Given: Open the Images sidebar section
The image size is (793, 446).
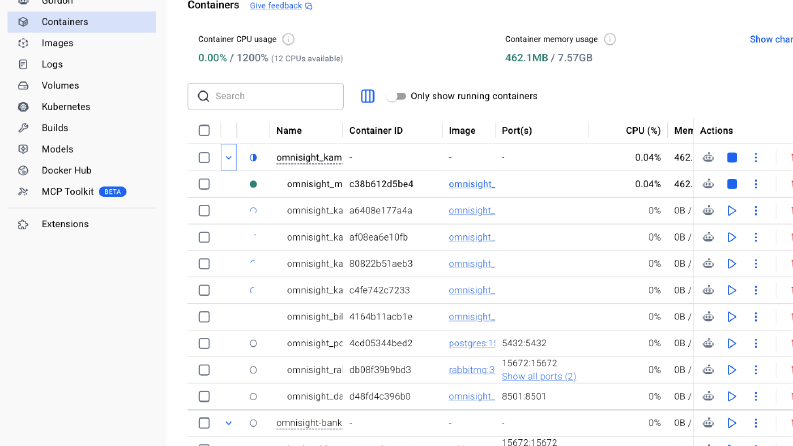Looking at the screenshot, I should point(81,43).
